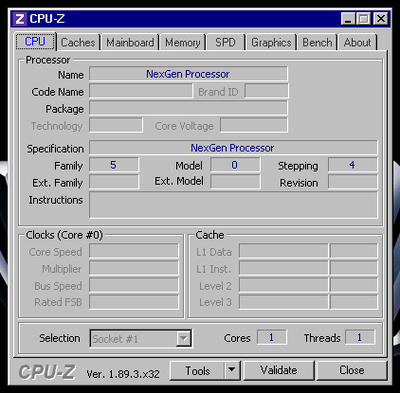Click the empty Instructions field

coord(233,205)
